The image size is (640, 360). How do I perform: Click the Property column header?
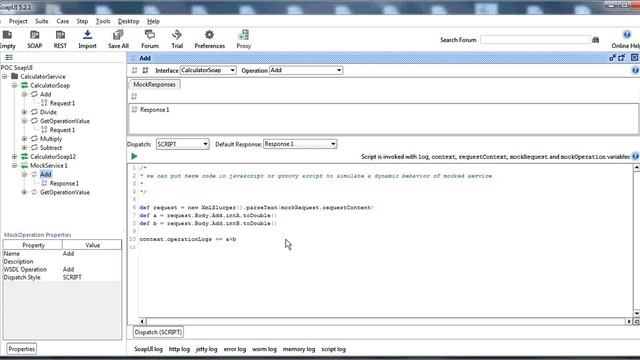coord(33,245)
